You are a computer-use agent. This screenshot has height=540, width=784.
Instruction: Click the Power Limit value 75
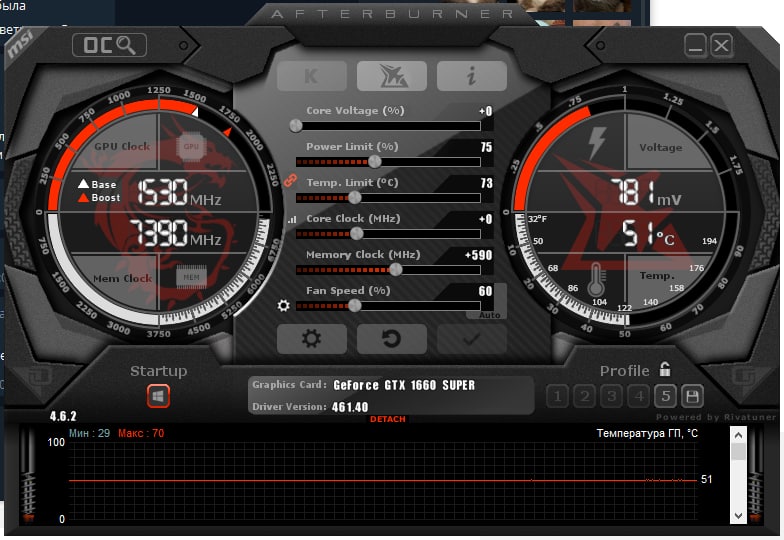point(486,147)
